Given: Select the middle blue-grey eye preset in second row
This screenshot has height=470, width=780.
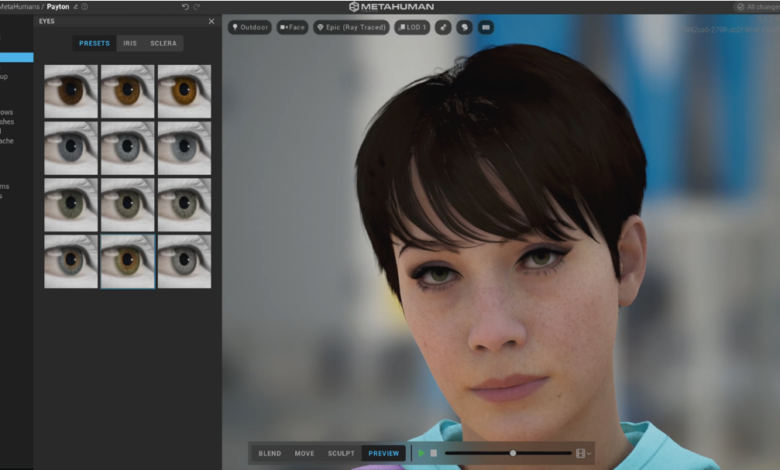Looking at the screenshot, I should point(128,148).
